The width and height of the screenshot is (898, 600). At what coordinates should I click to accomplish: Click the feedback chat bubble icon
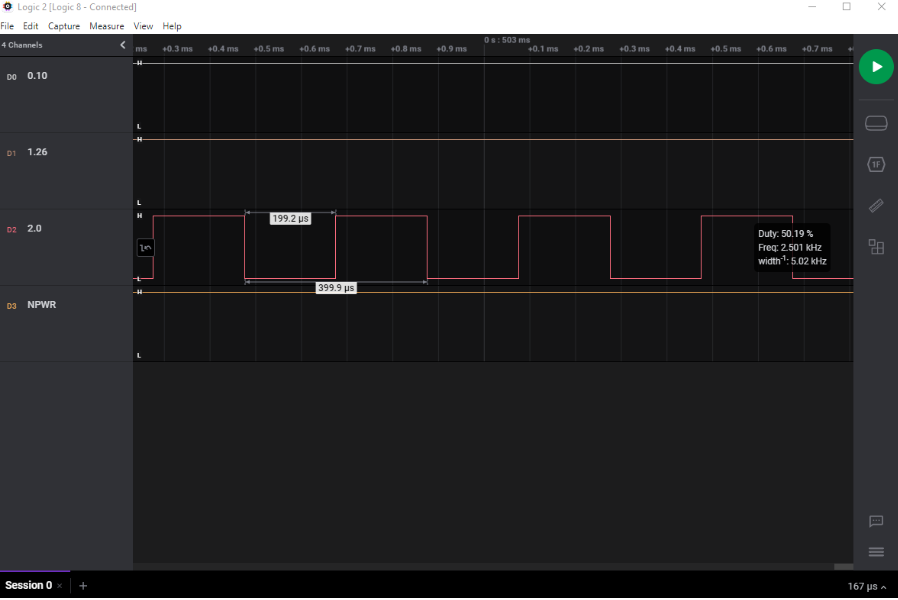coord(876,521)
